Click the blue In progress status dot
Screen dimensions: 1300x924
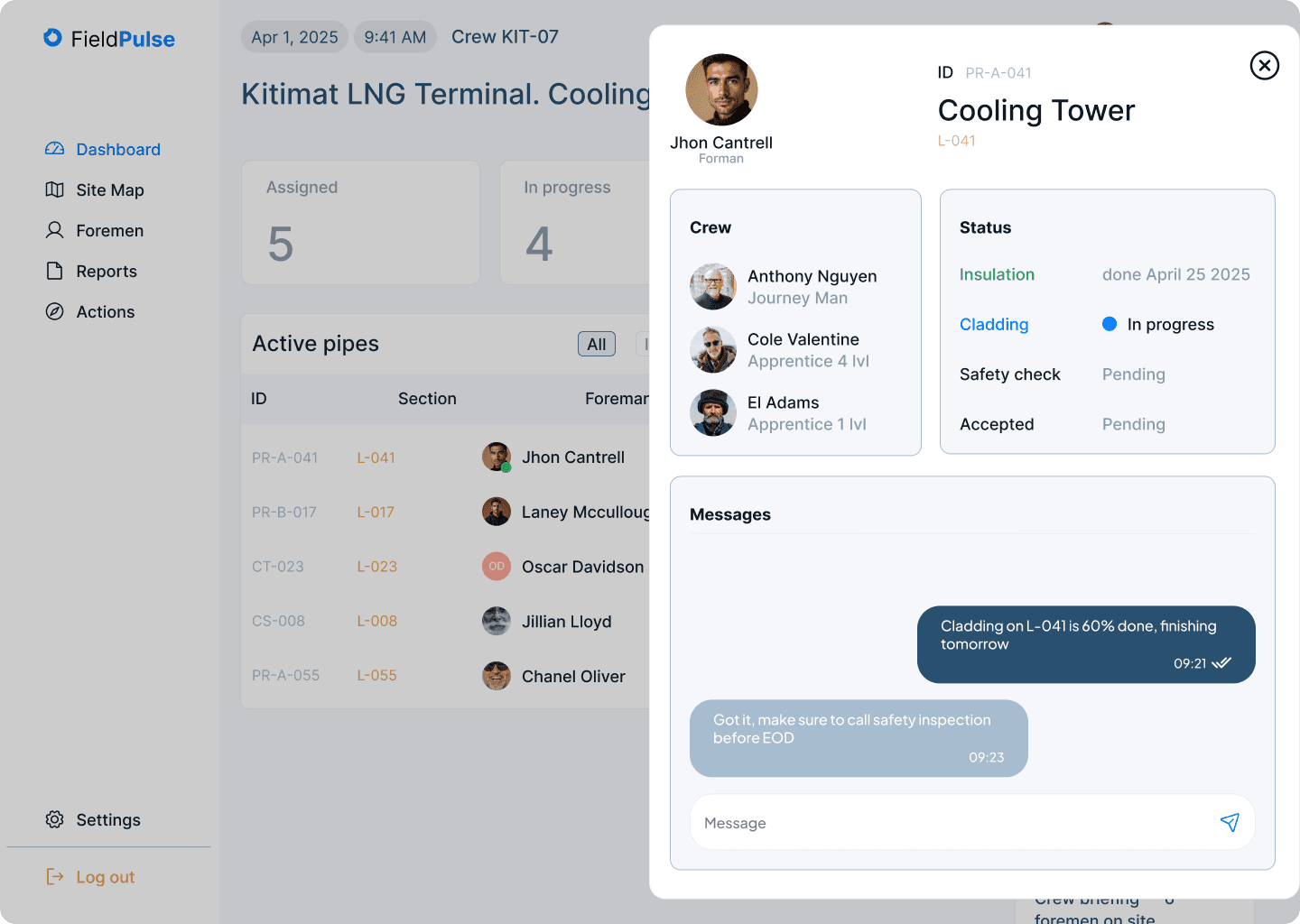[x=1110, y=324]
